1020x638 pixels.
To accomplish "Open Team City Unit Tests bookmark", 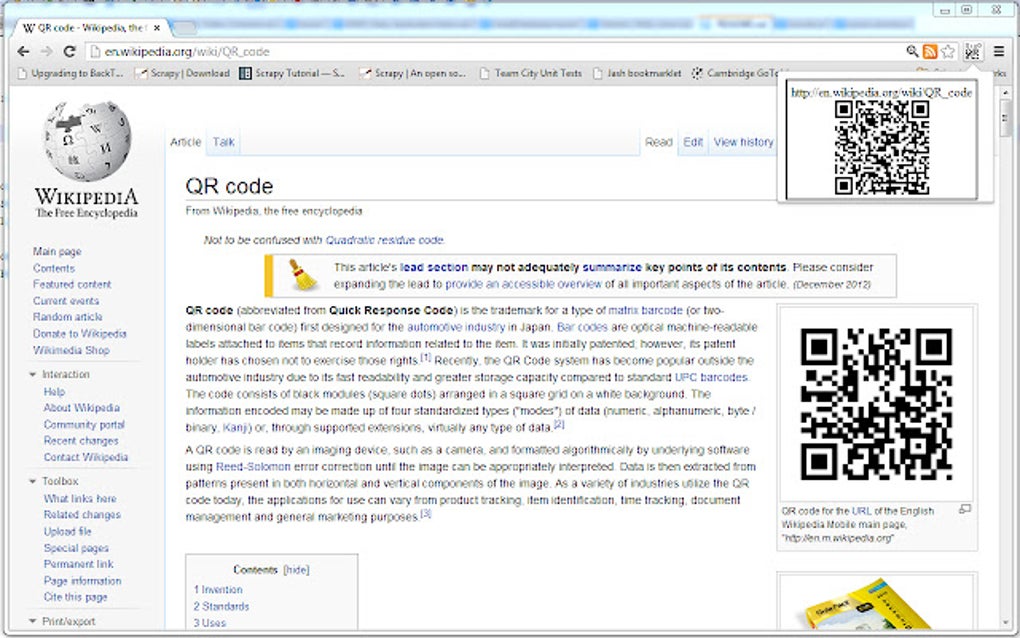I will pos(531,73).
